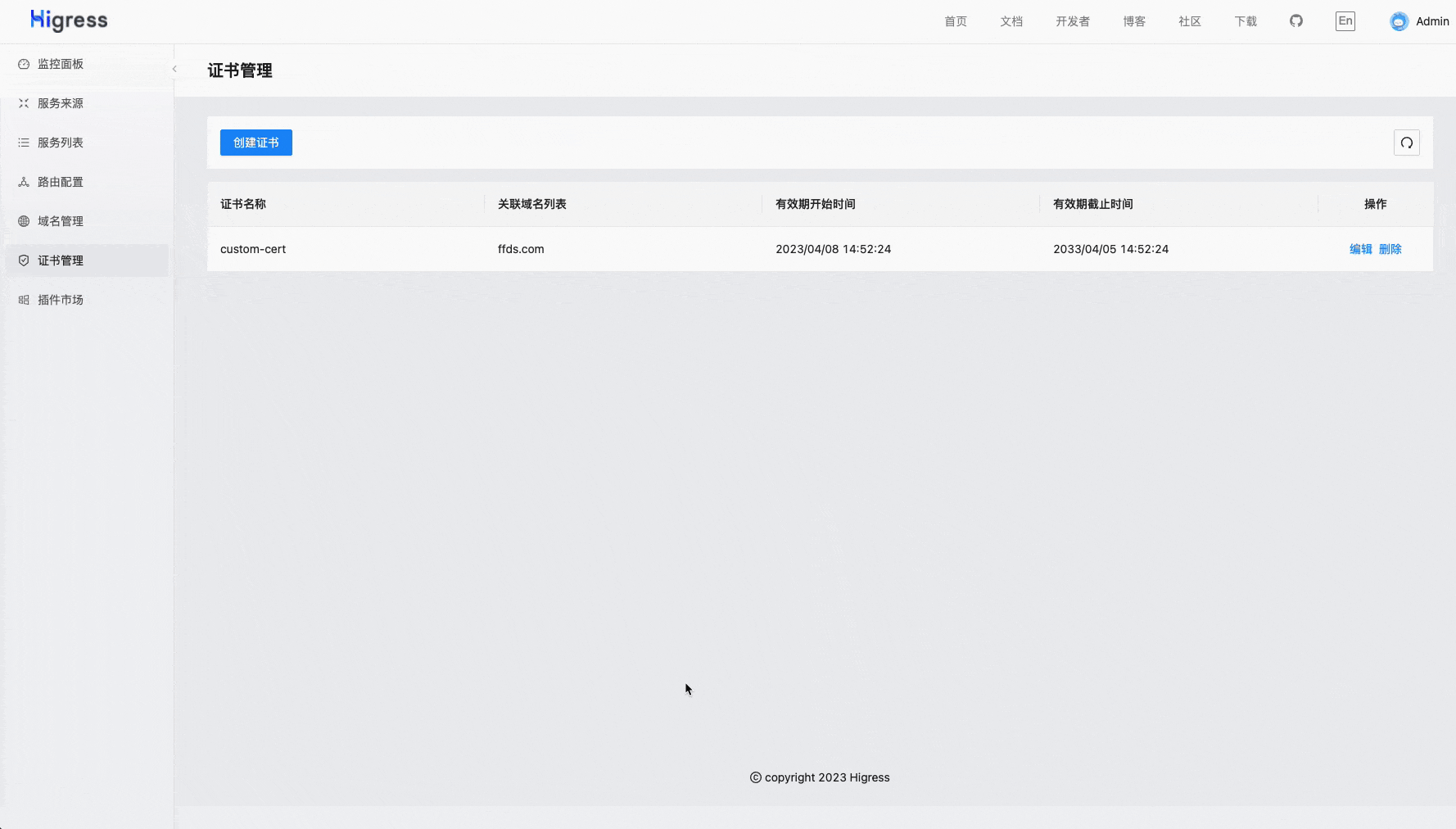
Task: Open 下载 in the top navigation
Action: pos(1246,21)
